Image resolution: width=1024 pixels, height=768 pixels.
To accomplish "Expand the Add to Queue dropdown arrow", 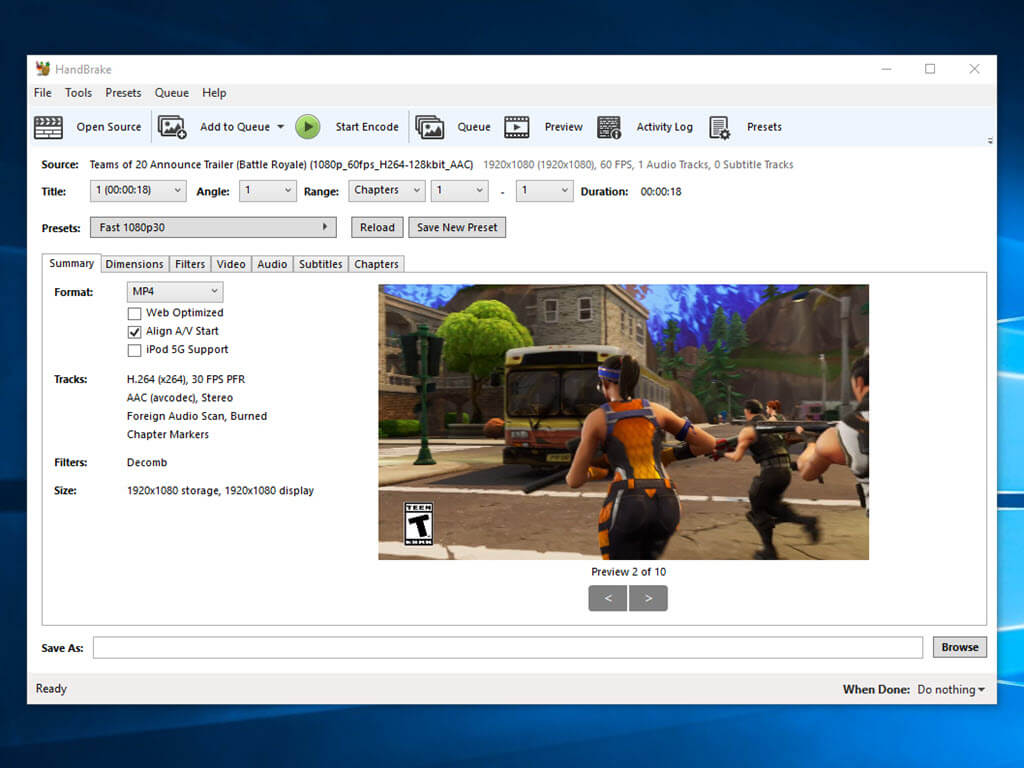I will (x=281, y=127).
